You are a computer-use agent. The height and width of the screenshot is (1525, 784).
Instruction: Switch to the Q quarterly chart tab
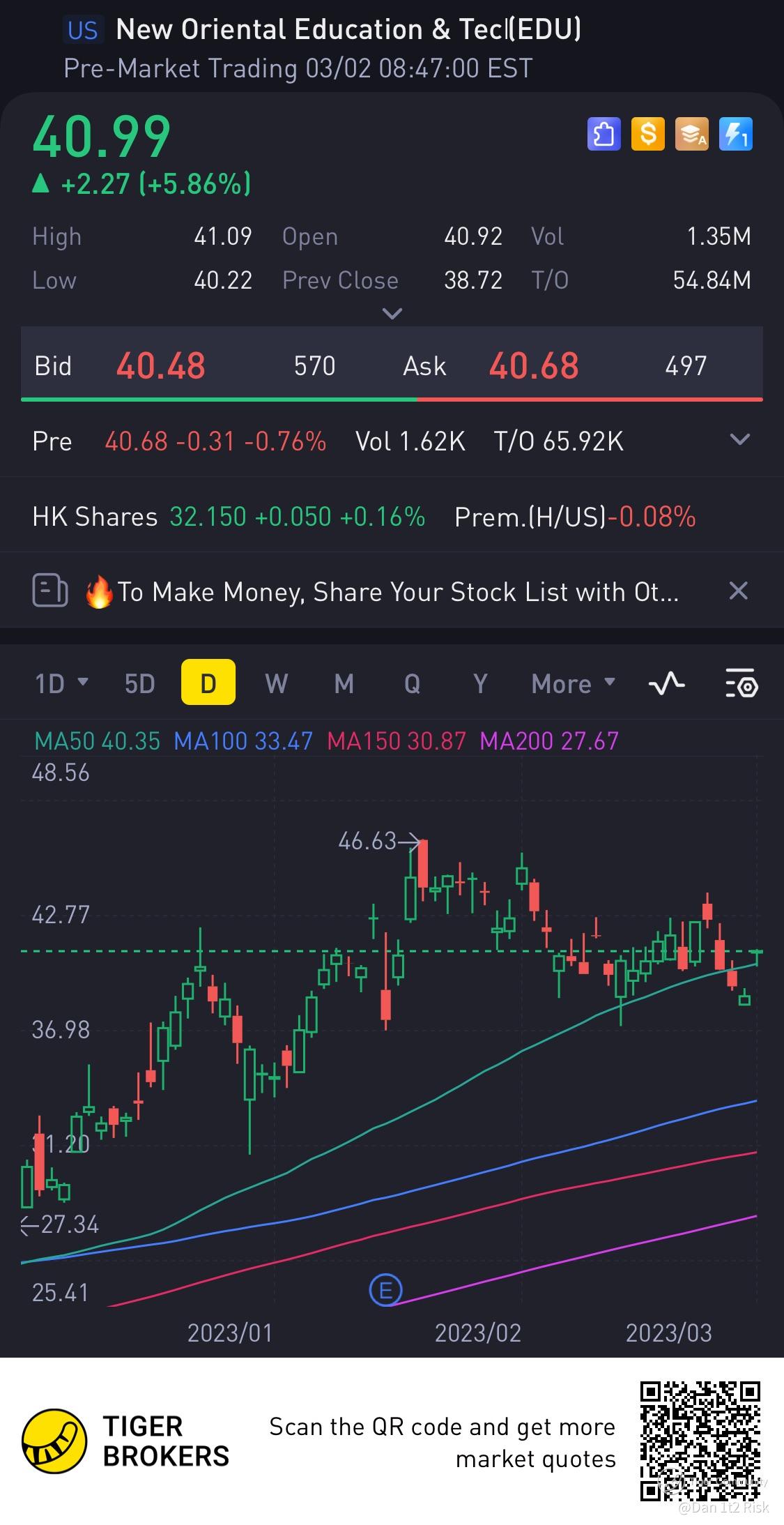pos(412,683)
